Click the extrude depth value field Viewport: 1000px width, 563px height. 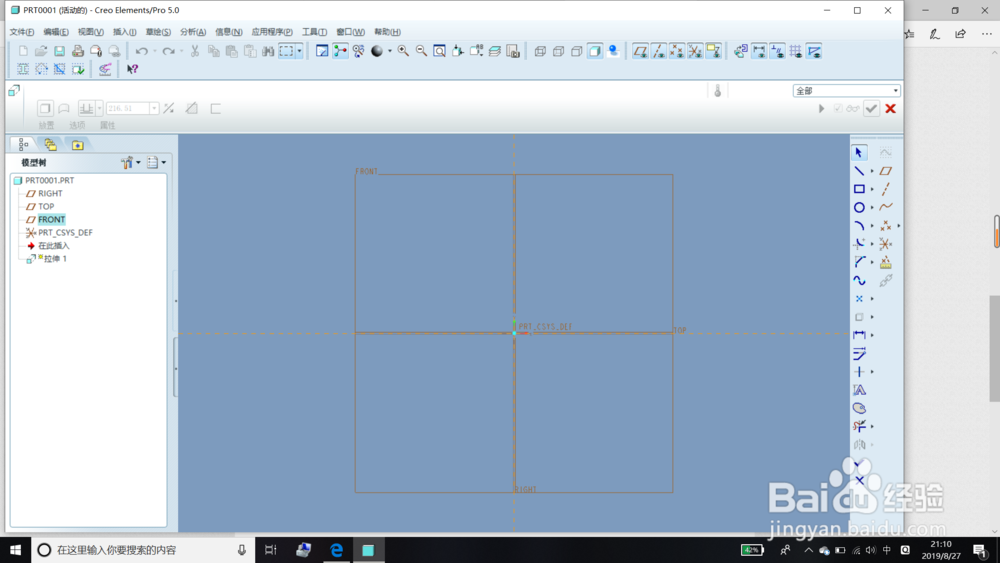point(128,108)
